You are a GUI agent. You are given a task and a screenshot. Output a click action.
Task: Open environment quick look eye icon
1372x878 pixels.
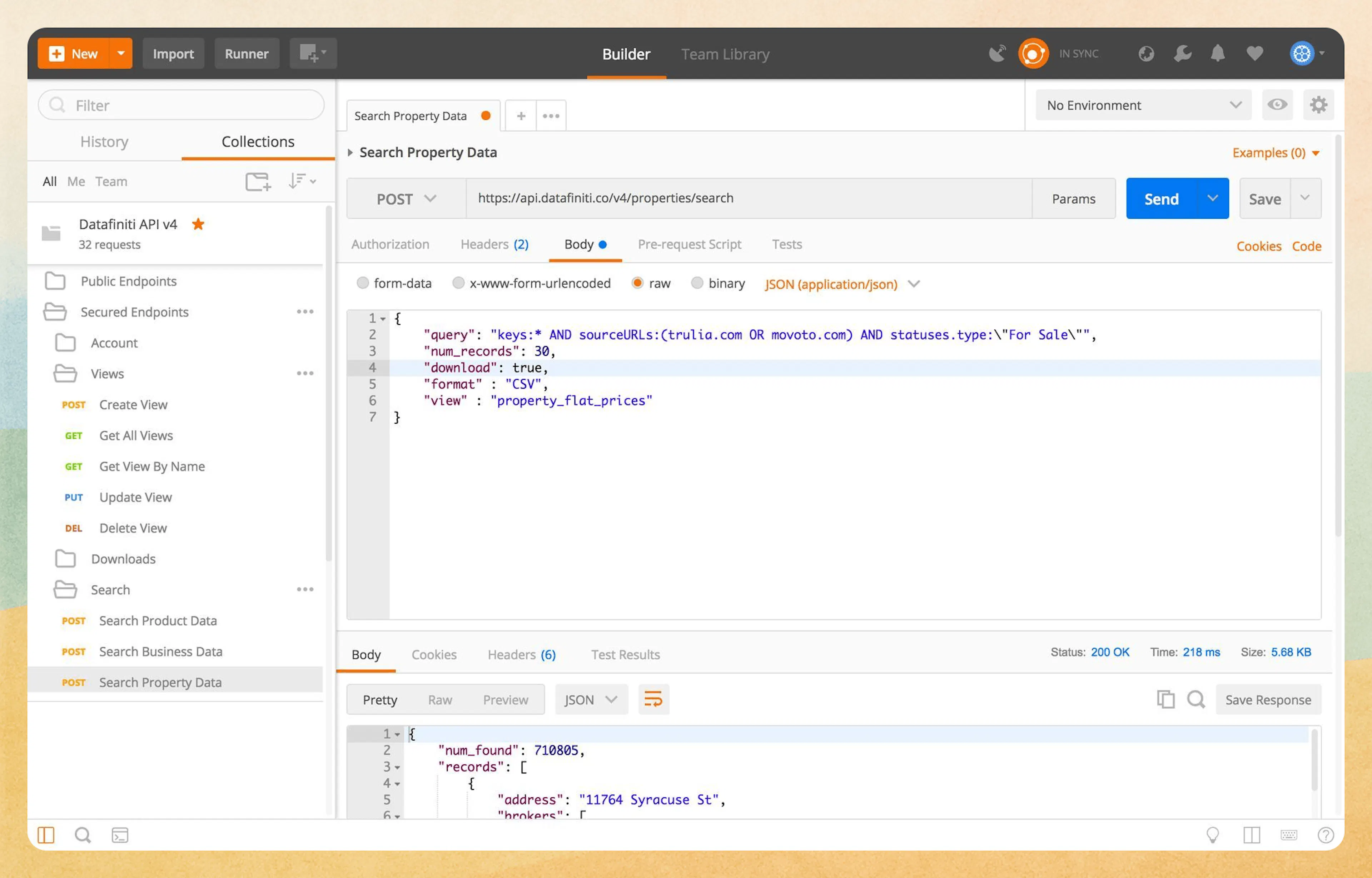pyautogui.click(x=1277, y=105)
